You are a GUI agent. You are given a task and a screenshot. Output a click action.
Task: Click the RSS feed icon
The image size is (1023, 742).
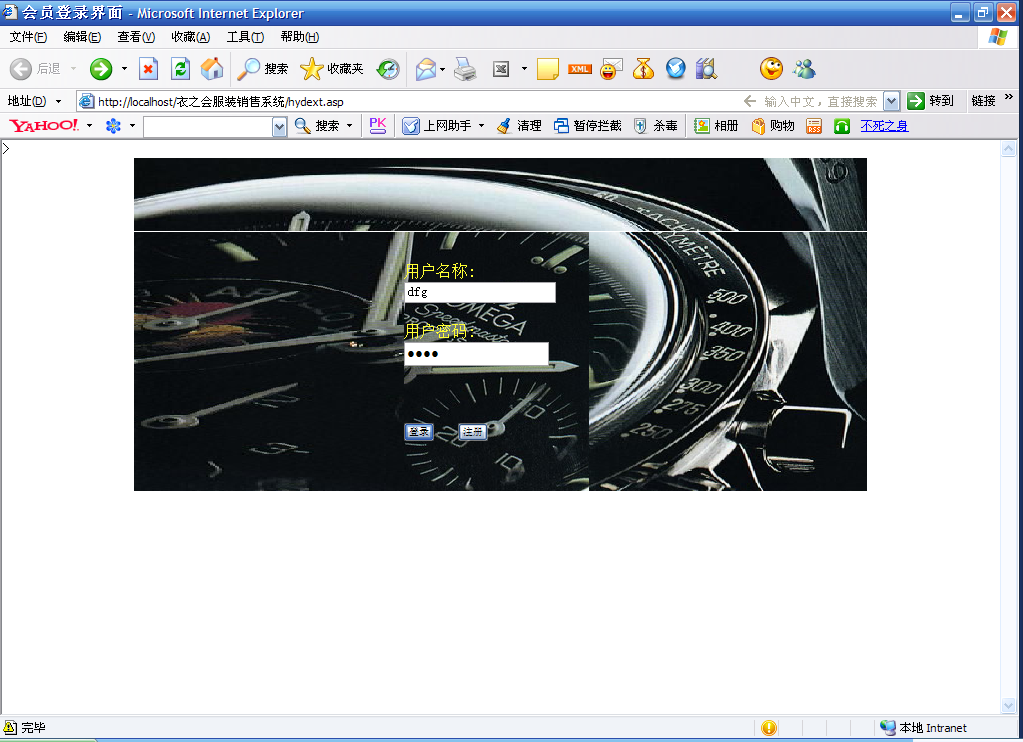tap(814, 126)
